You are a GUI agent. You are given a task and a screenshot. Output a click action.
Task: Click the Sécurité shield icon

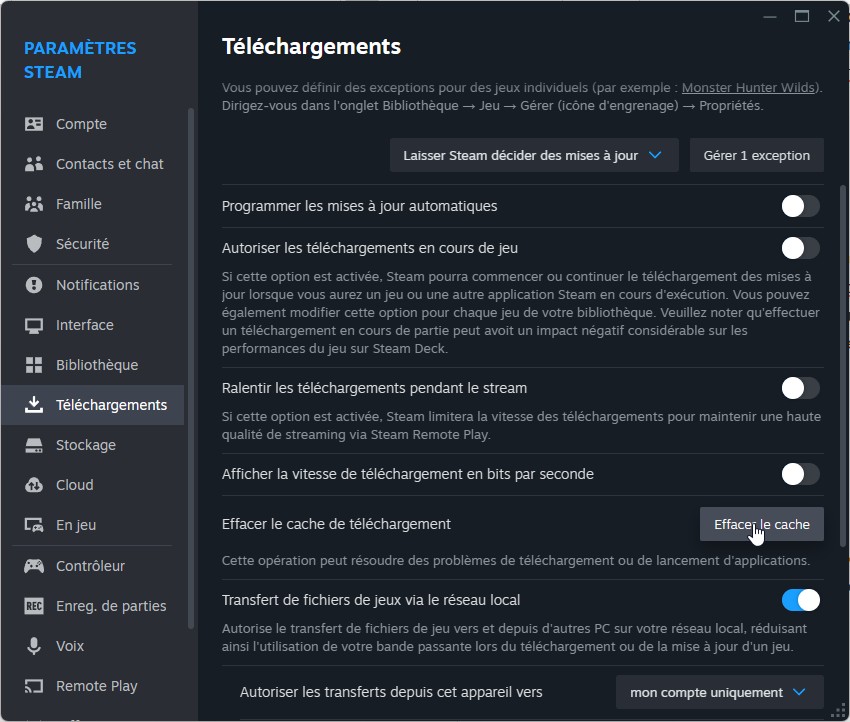pyautogui.click(x=34, y=243)
